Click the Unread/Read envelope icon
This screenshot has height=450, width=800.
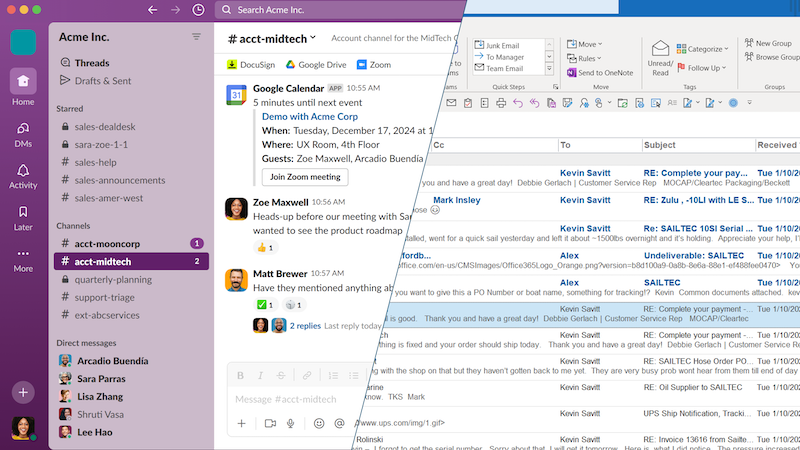click(x=660, y=50)
